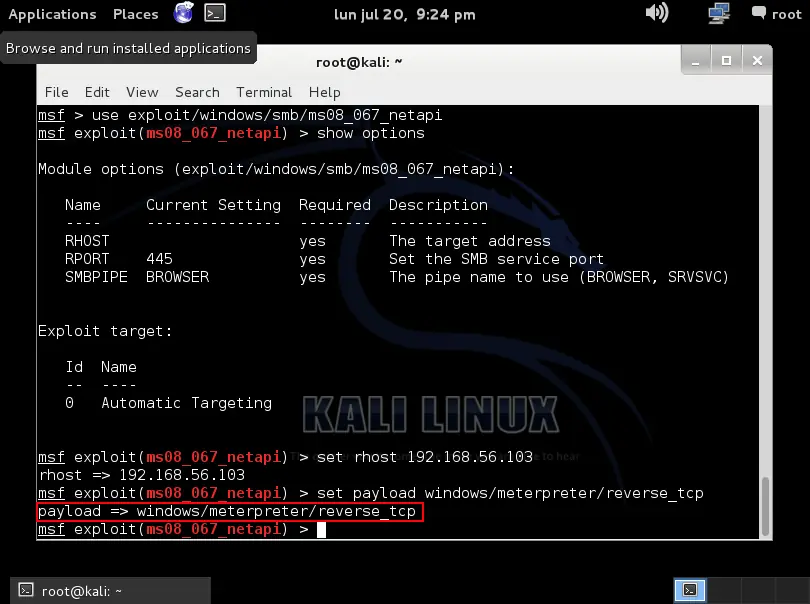Image resolution: width=810 pixels, height=604 pixels.
Task: Open the Search menu in terminal
Action: pos(197,92)
